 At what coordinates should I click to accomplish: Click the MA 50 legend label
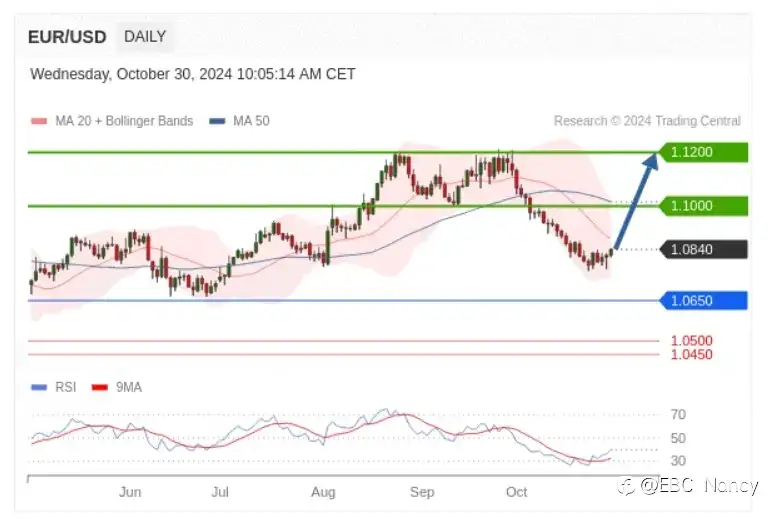pos(251,121)
